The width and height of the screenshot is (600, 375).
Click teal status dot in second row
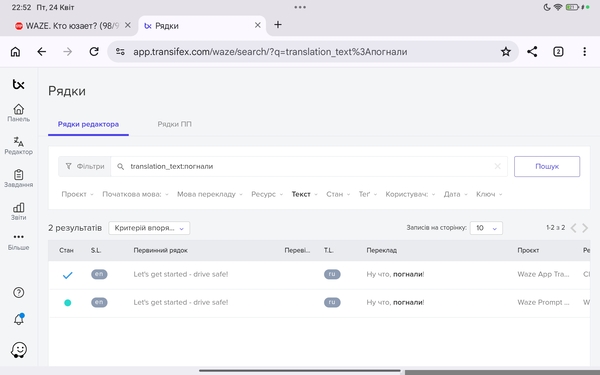pos(67,303)
